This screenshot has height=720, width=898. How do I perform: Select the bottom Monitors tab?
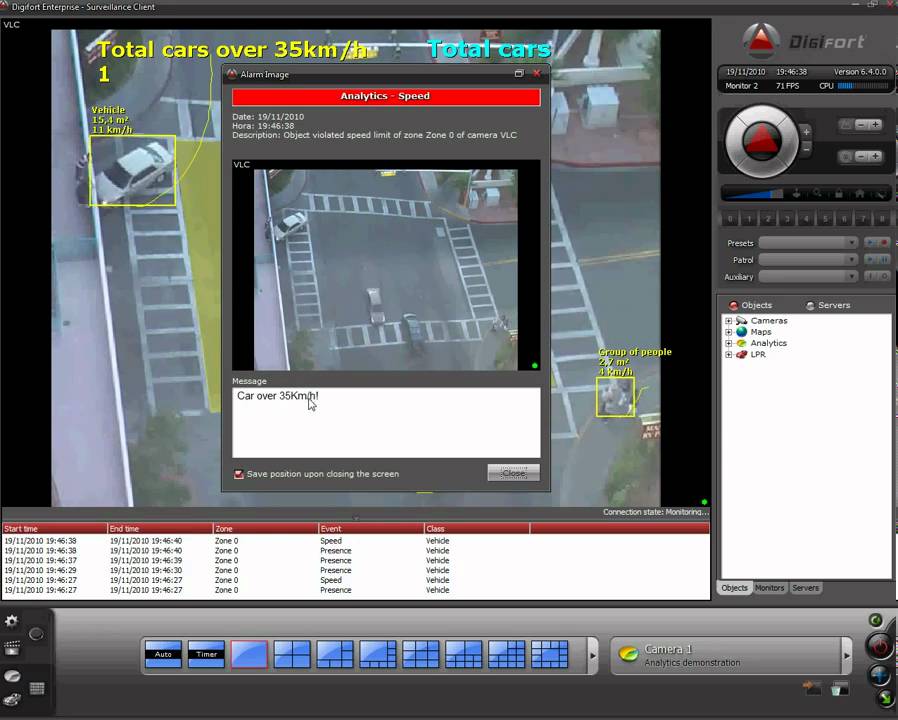coord(769,588)
